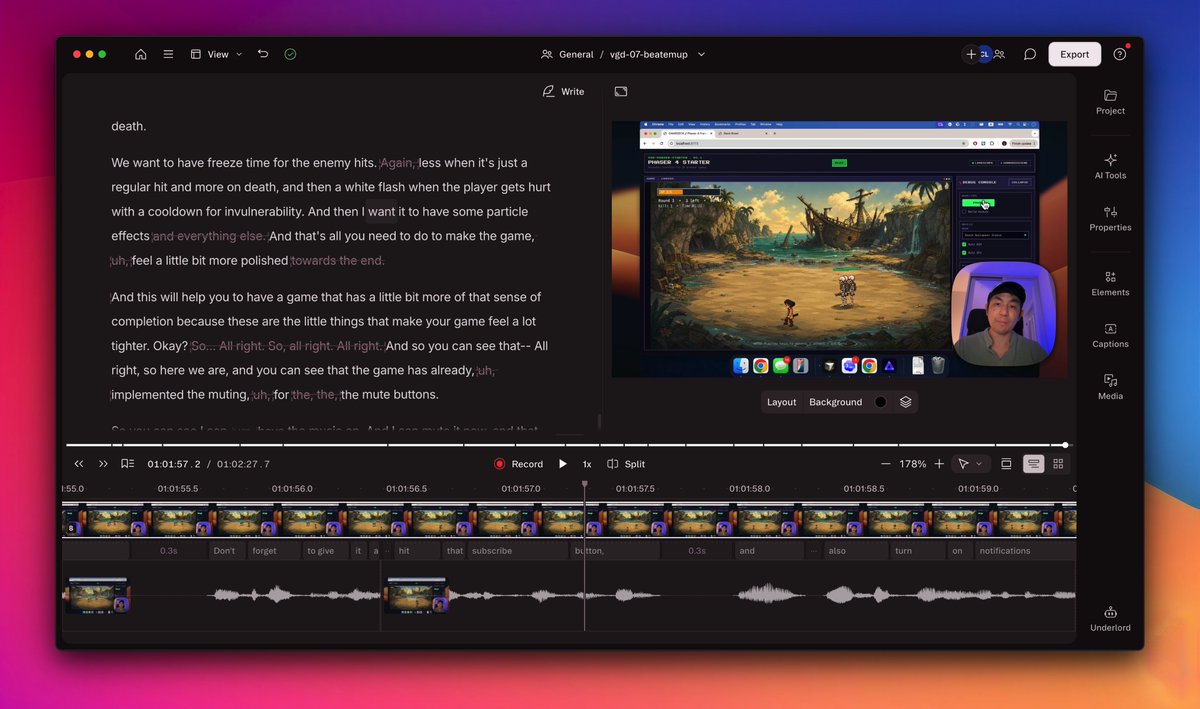This screenshot has width=1200, height=709.
Task: Click the progress bar end handle
Action: point(1065,445)
